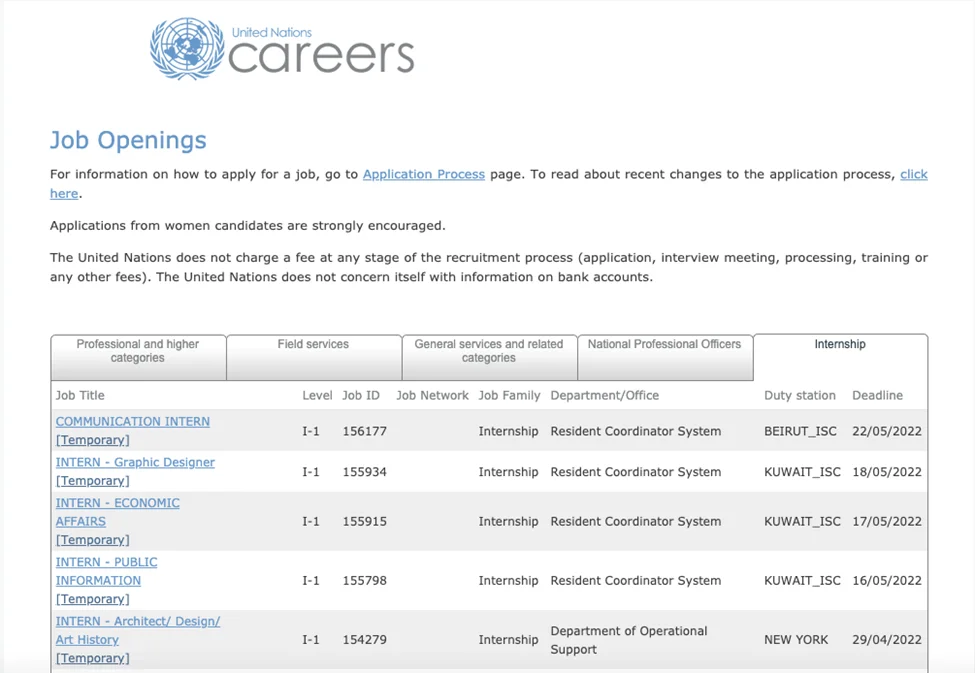Click the United Nations careers wordmark
975x673 pixels.
(x=320, y=52)
